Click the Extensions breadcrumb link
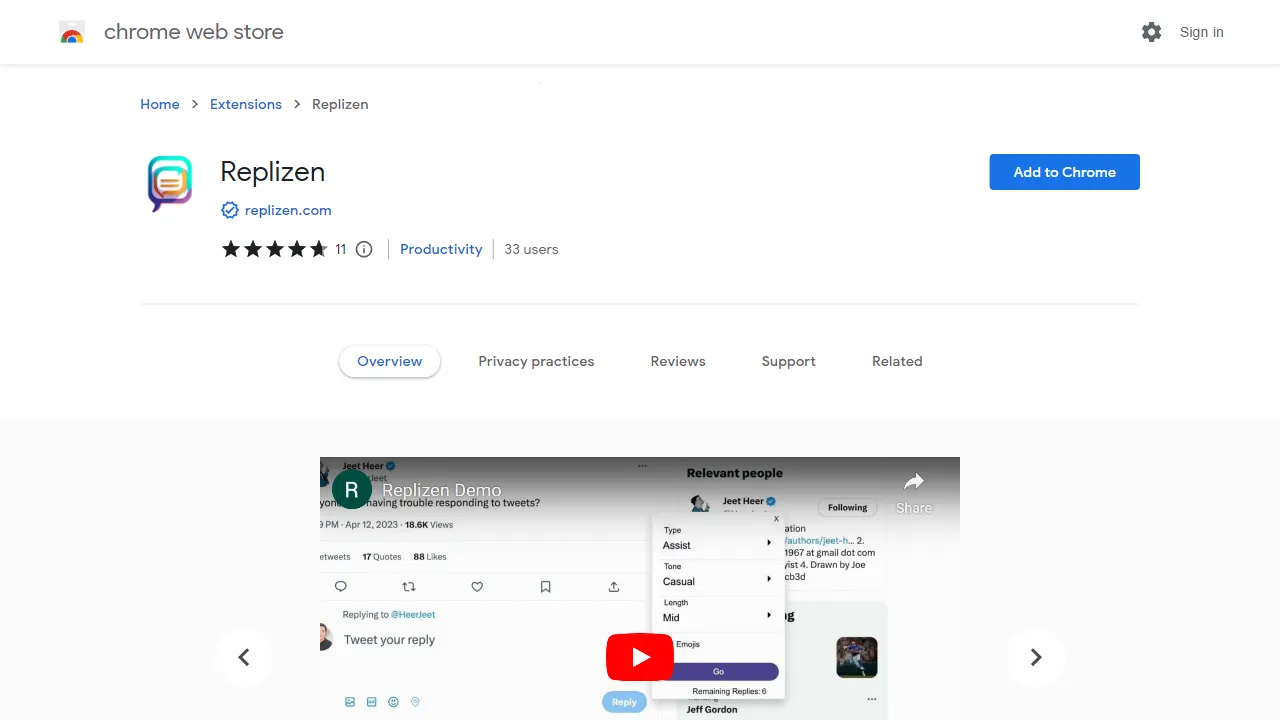Image resolution: width=1280 pixels, height=720 pixels. 246,104
